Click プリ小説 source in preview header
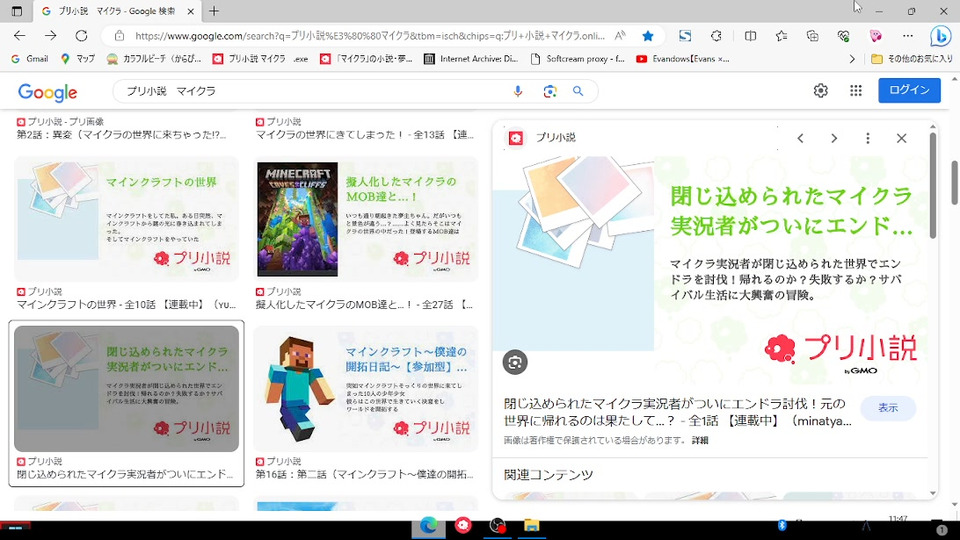 click(555, 138)
